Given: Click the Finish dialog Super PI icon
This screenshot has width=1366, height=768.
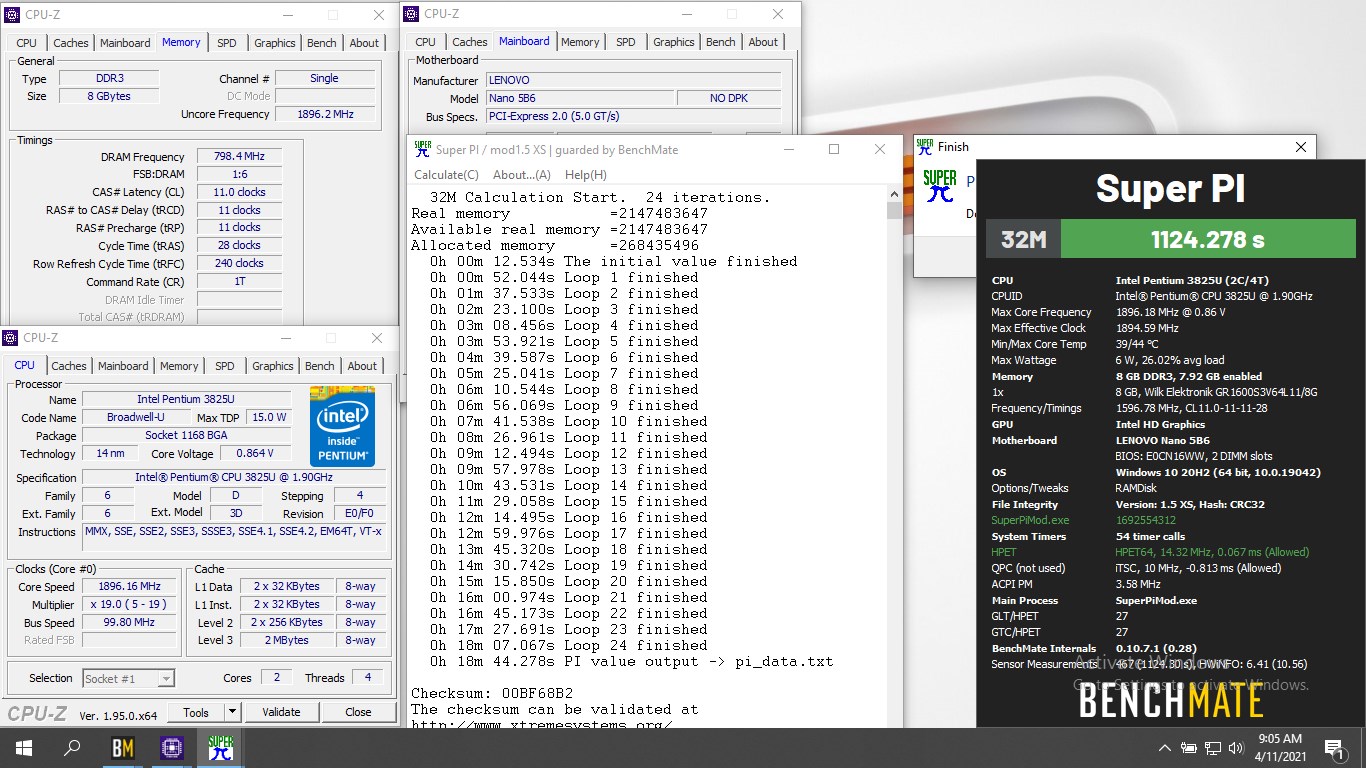Looking at the screenshot, I should click(939, 186).
